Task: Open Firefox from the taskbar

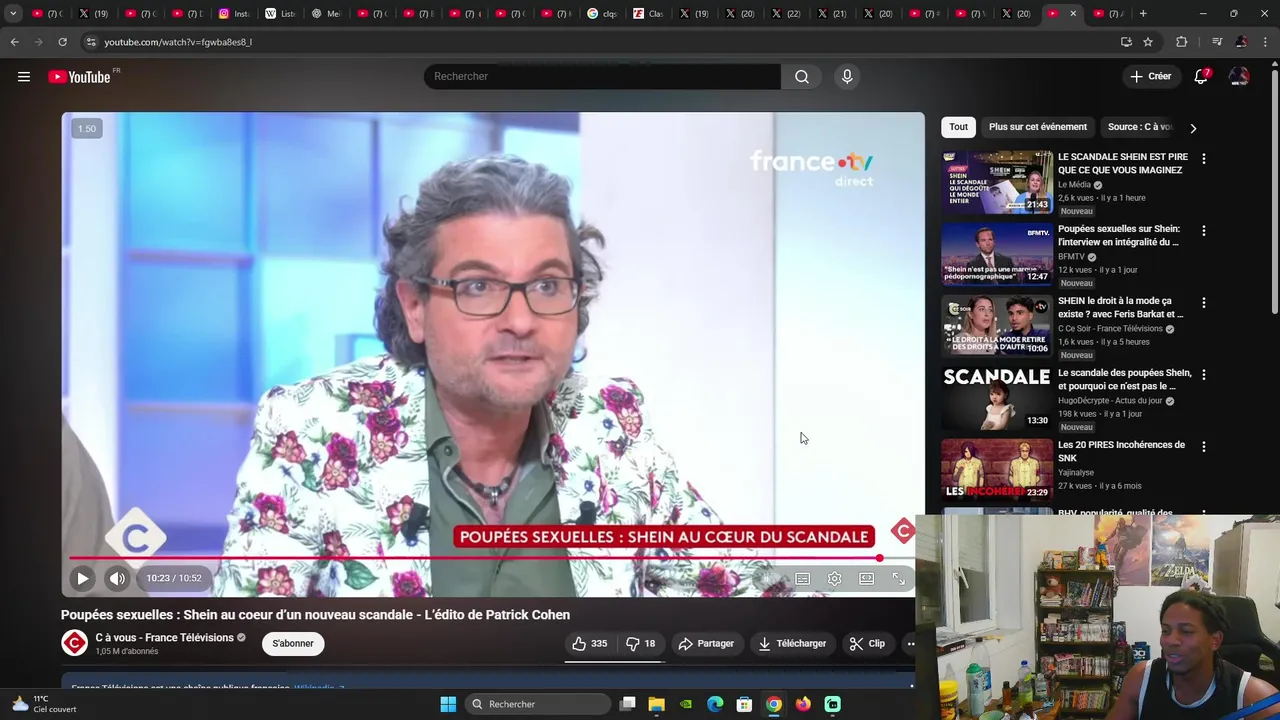Action: (x=803, y=704)
